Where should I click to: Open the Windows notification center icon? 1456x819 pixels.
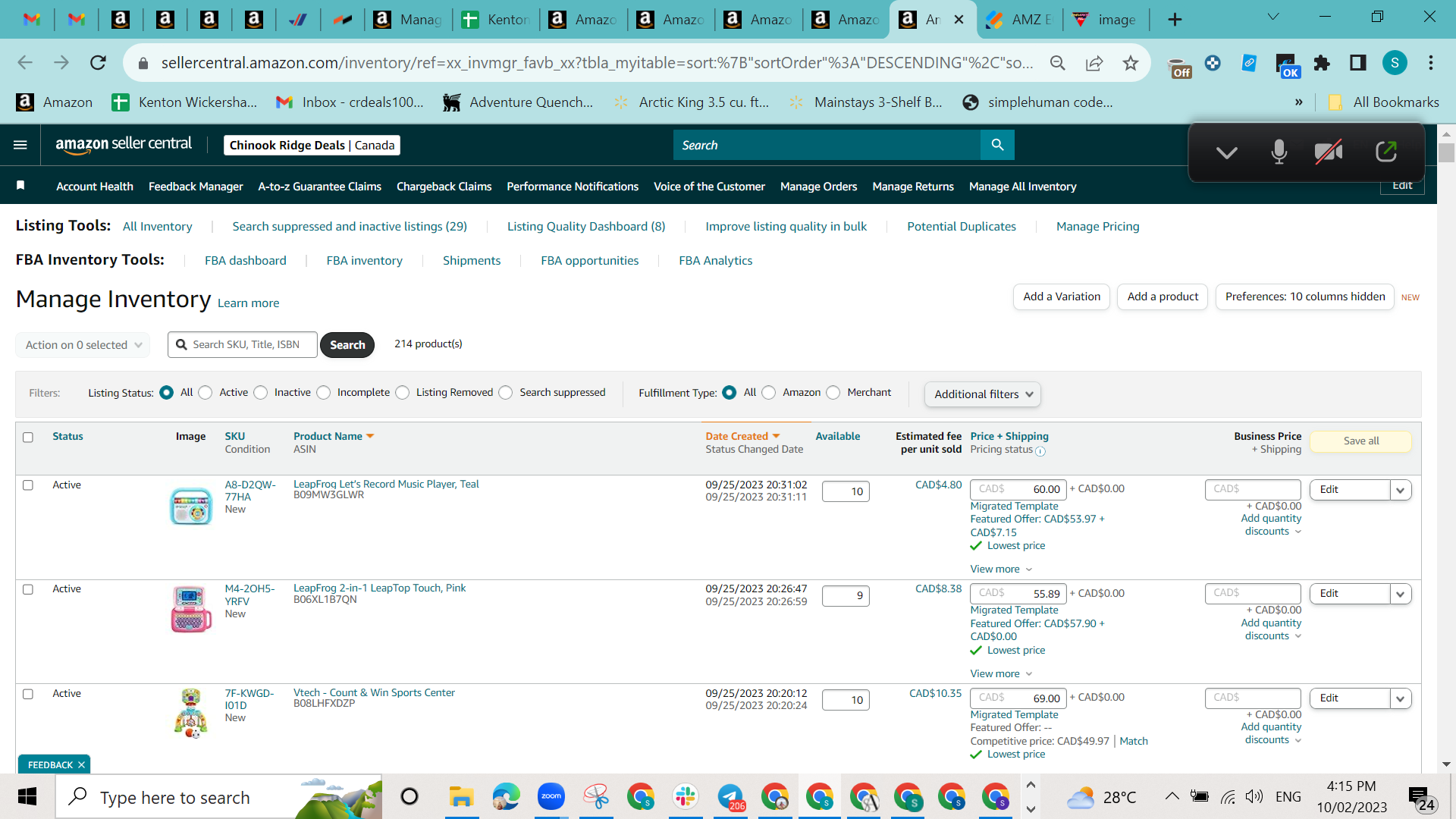point(1420,799)
